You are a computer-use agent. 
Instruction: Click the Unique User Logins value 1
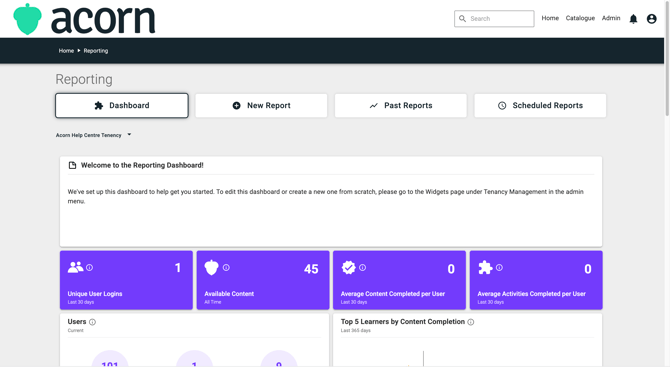tap(178, 268)
